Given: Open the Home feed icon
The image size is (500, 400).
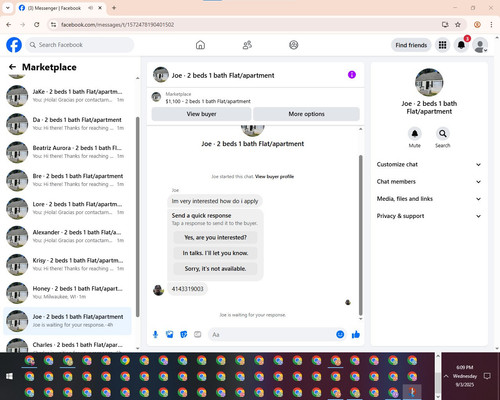Looking at the screenshot, I should [200, 45].
